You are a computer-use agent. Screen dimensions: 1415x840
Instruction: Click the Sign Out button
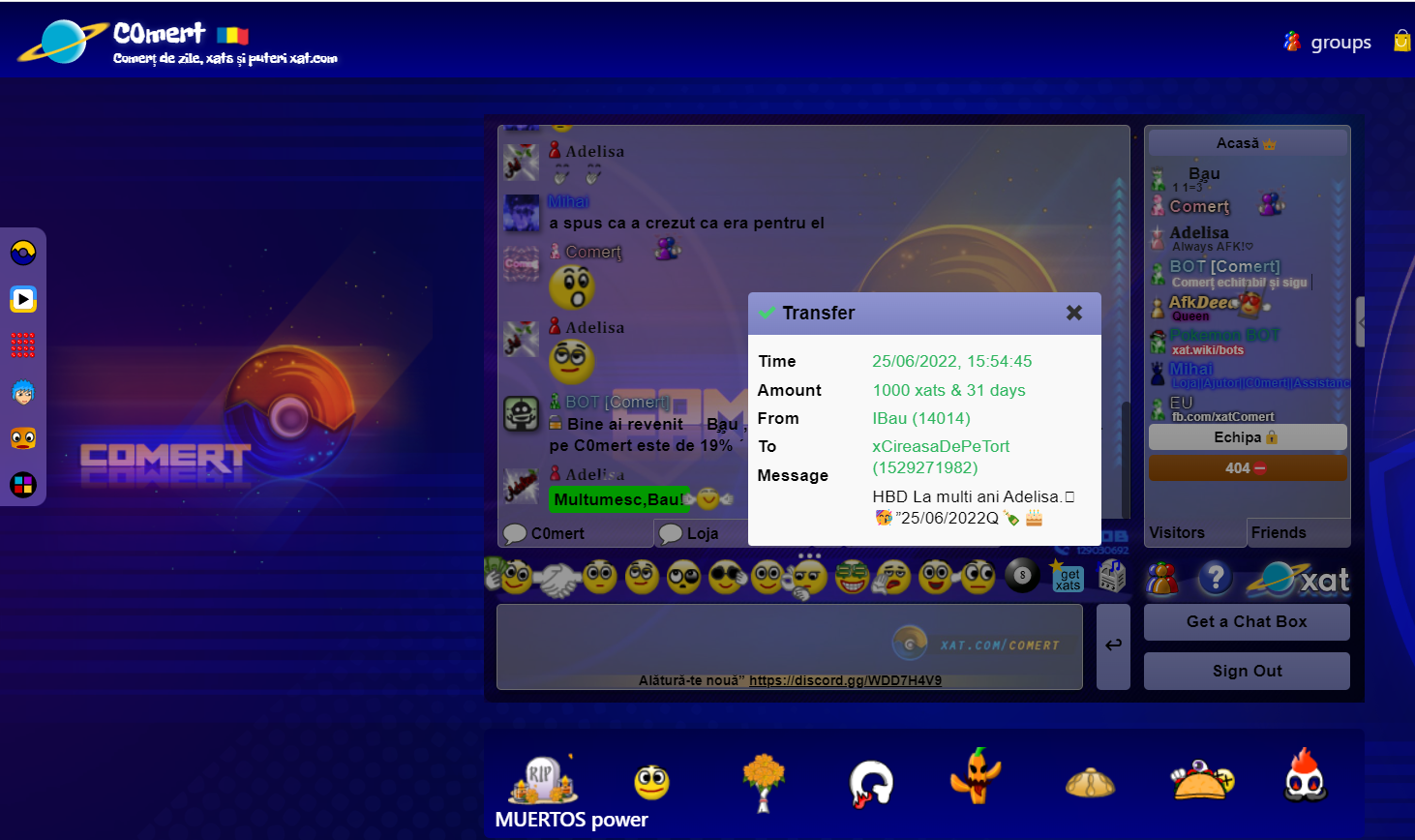(x=1247, y=672)
